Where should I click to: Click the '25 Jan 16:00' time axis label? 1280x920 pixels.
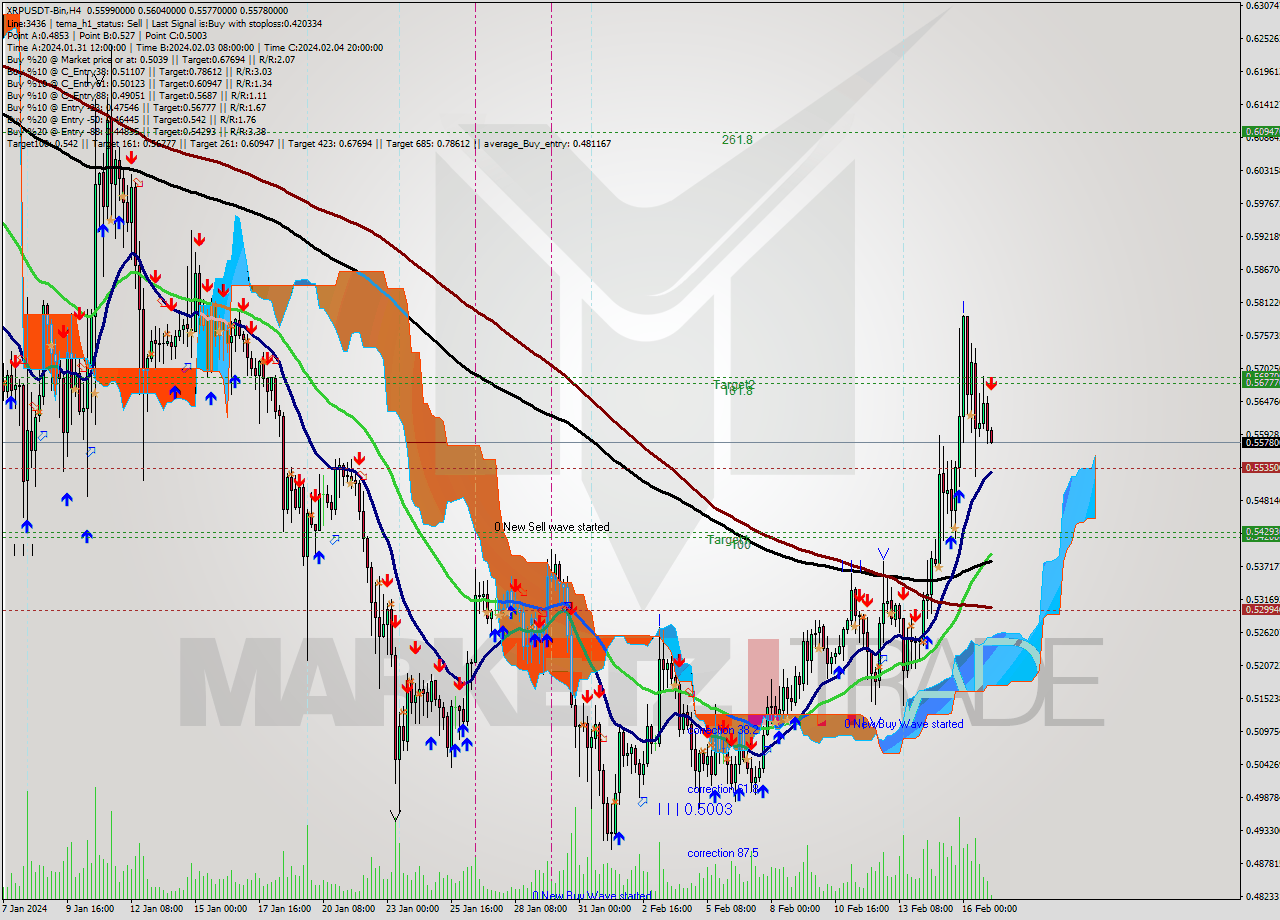476,910
